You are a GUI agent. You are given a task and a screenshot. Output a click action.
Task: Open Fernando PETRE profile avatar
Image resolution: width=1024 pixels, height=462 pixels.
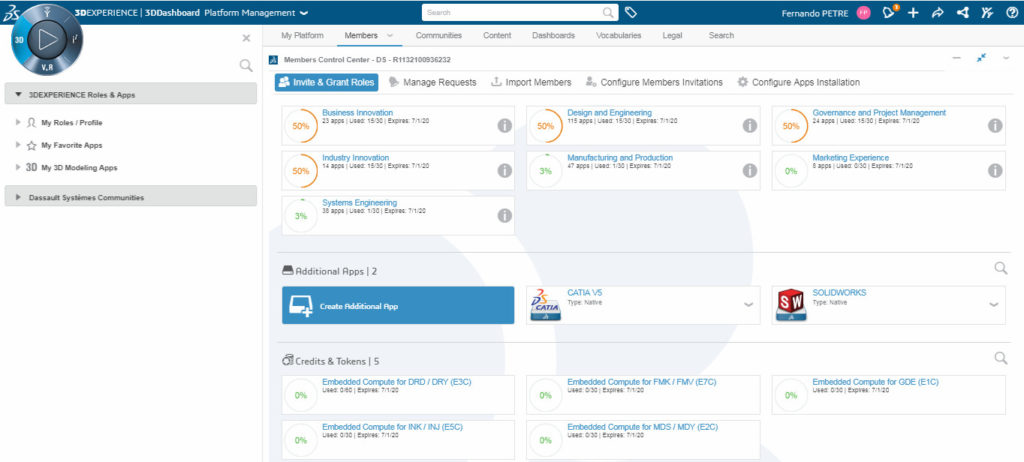(863, 13)
